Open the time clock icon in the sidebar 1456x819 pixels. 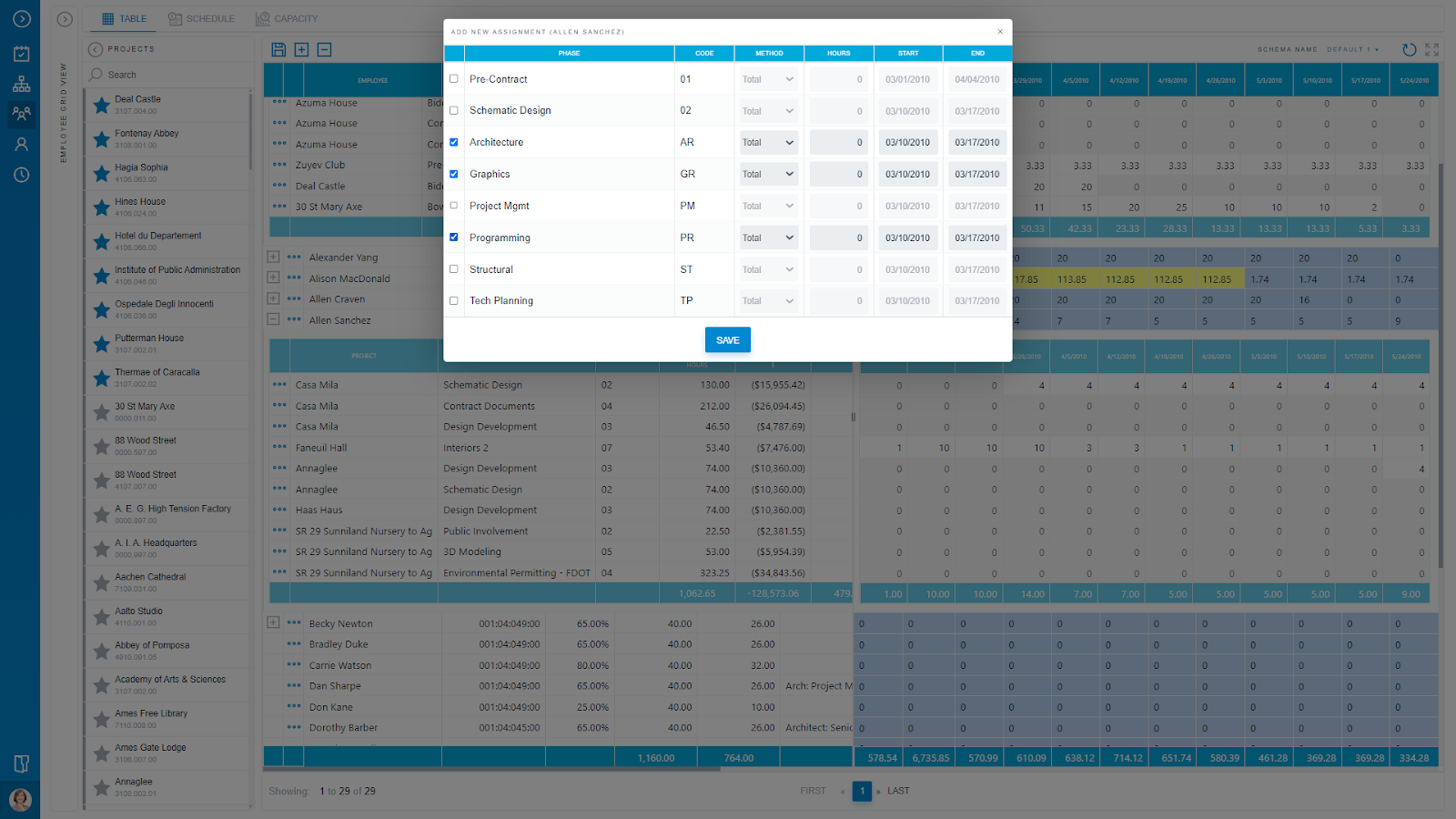click(x=21, y=175)
